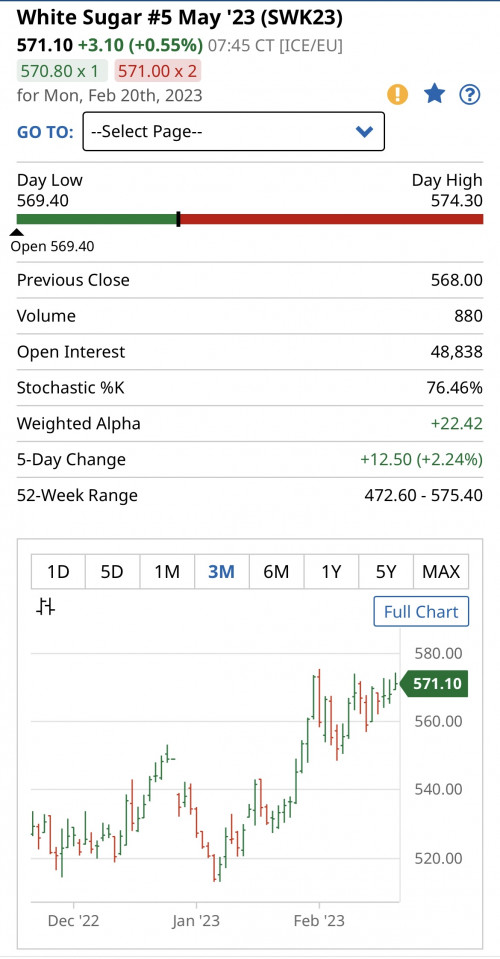Click the red ask 571.00 x 2

(158, 71)
